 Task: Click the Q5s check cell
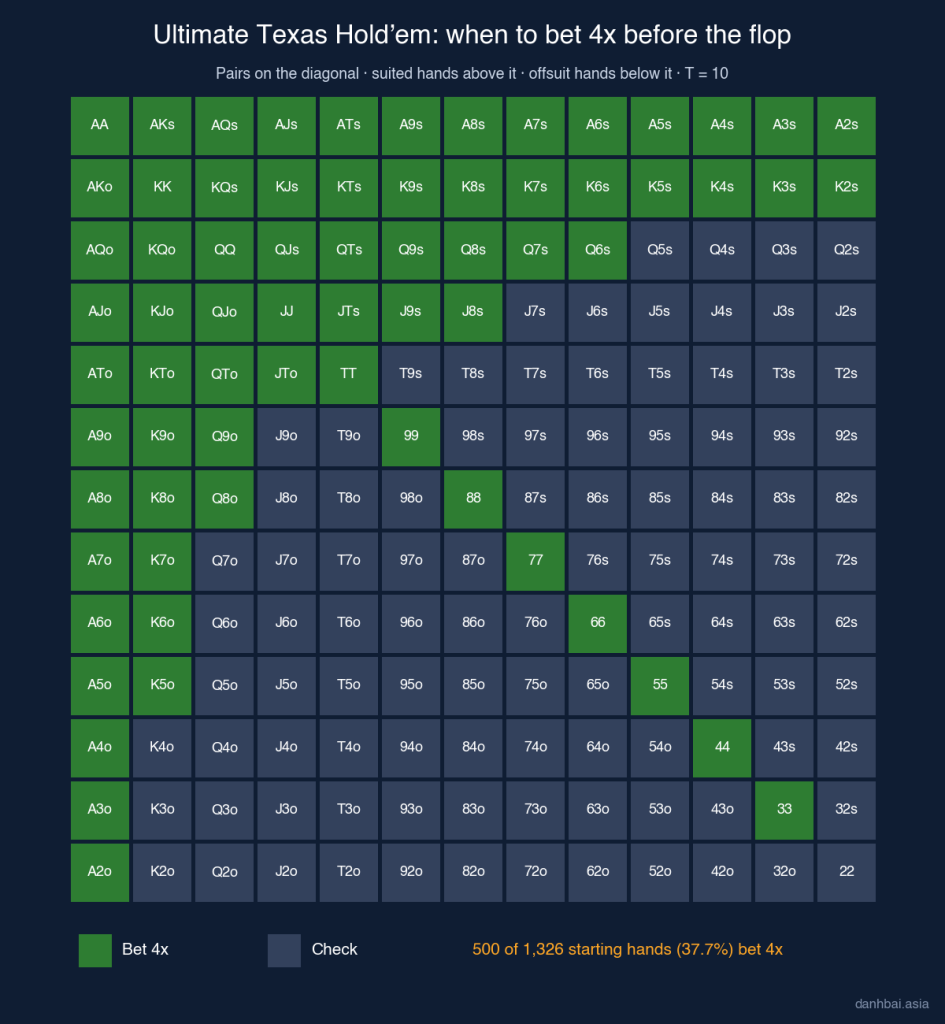tap(660, 250)
